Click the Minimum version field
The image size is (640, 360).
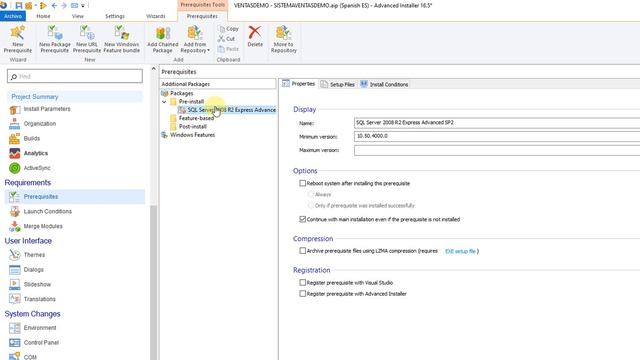click(x=497, y=136)
